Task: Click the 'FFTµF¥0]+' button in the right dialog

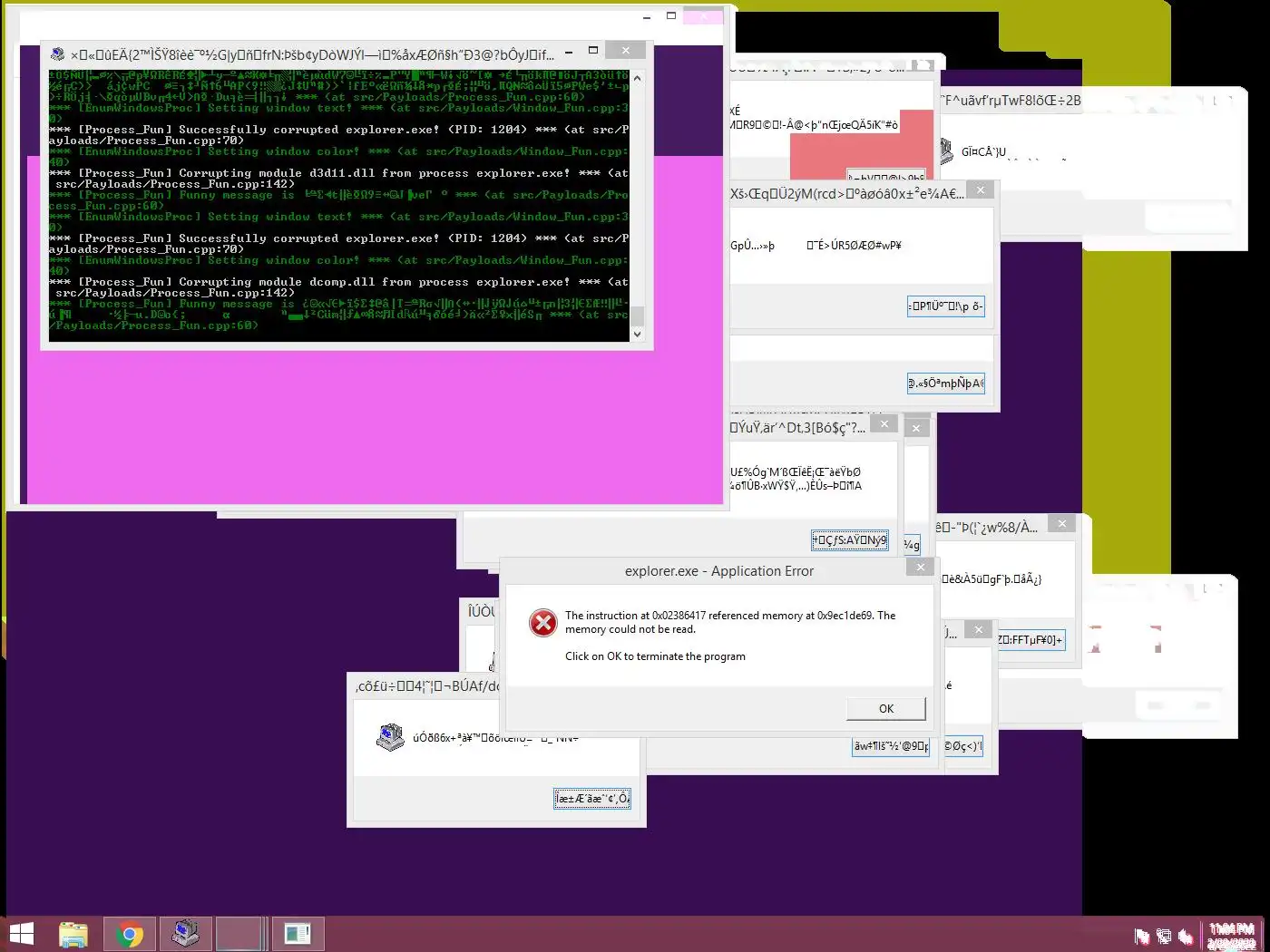Action: click(1031, 639)
